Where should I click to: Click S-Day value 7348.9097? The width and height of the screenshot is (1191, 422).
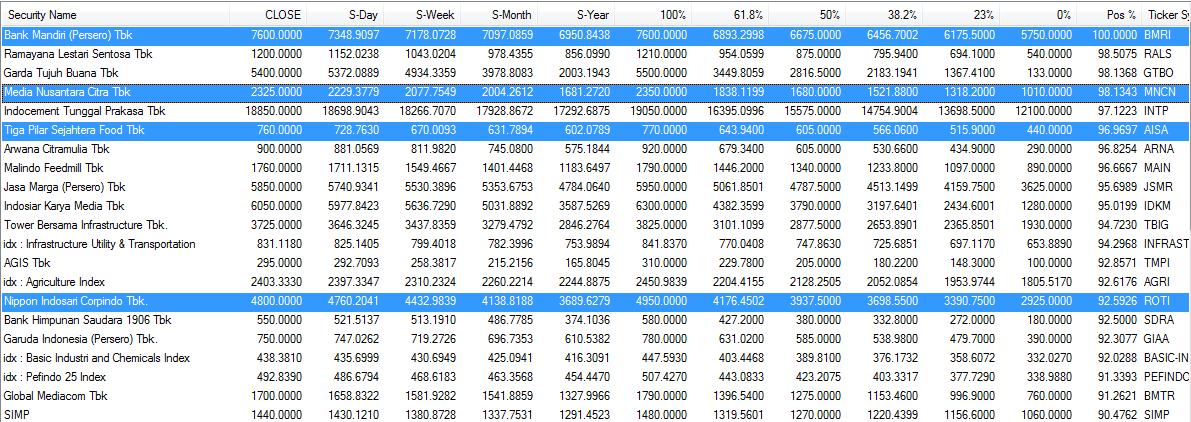pyautogui.click(x=355, y=35)
